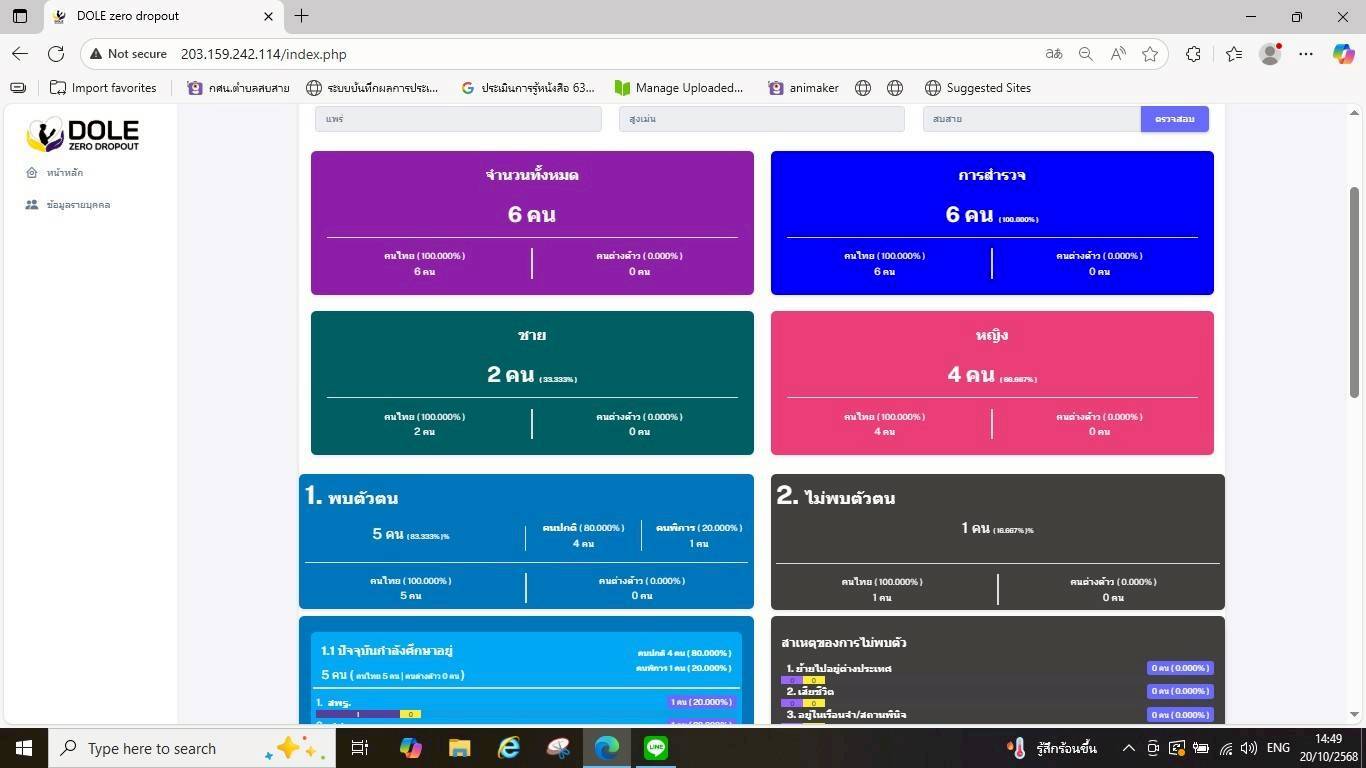This screenshot has height=768, width=1366.
Task: Expand the สบสาย subdistrict dropdown
Action: pos(1031,119)
